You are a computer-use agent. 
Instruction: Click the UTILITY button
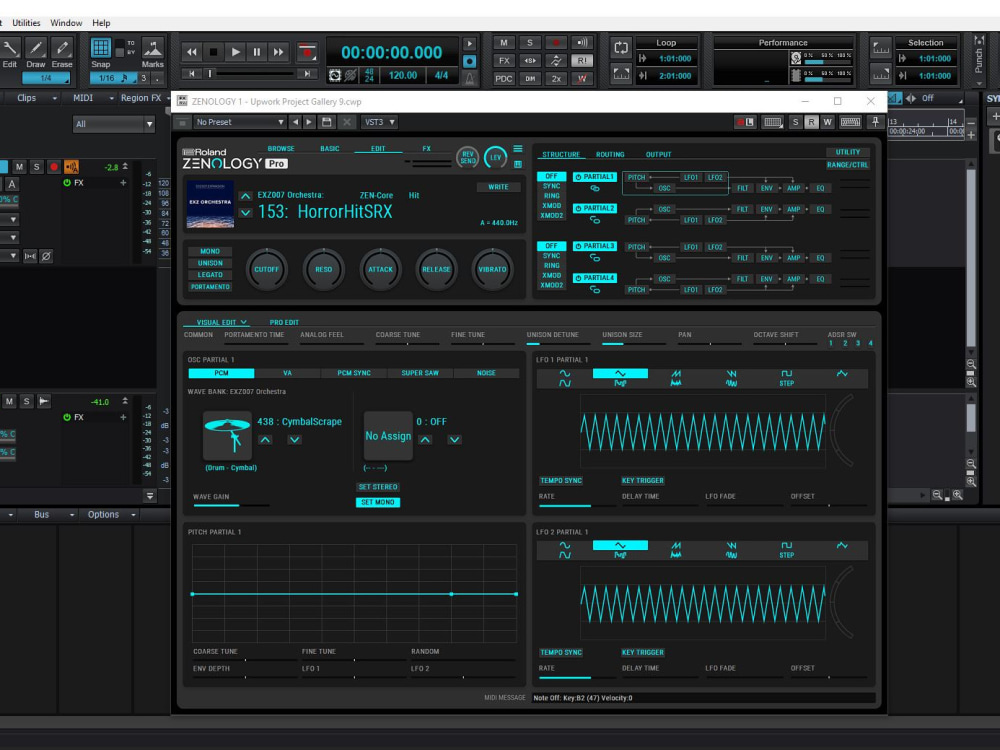(848, 152)
